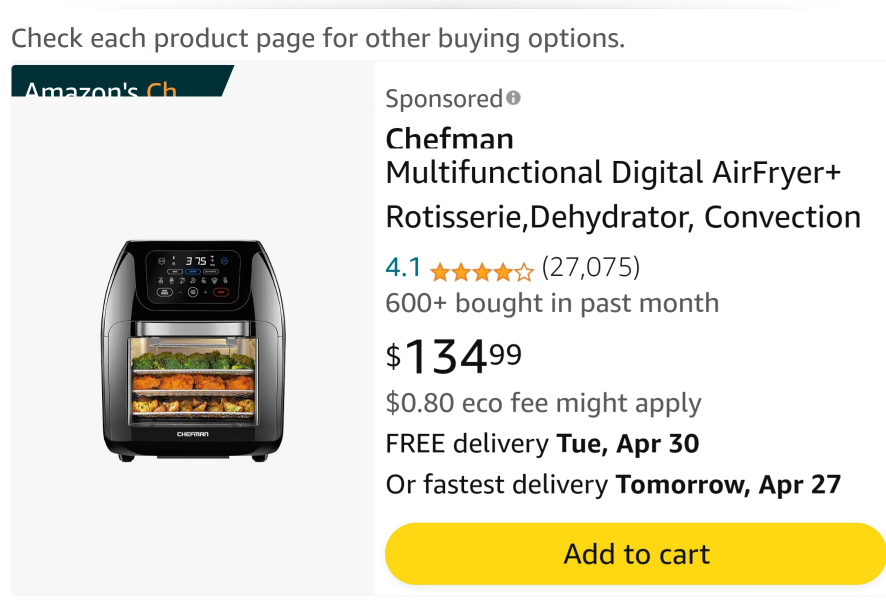Viewport: 886px width, 605px height.
Task: Click the 600+ bought in past month text
Action: pyautogui.click(x=552, y=303)
